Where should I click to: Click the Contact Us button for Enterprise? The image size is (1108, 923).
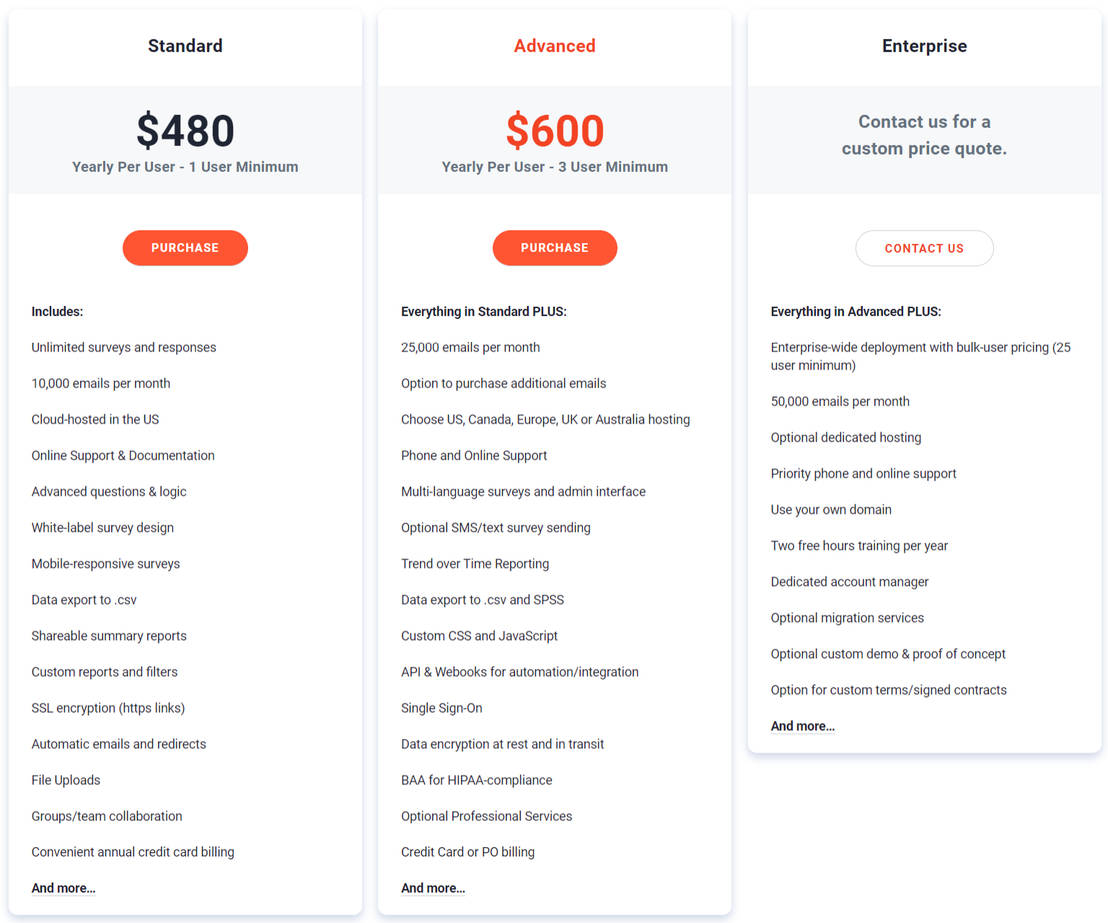point(924,249)
